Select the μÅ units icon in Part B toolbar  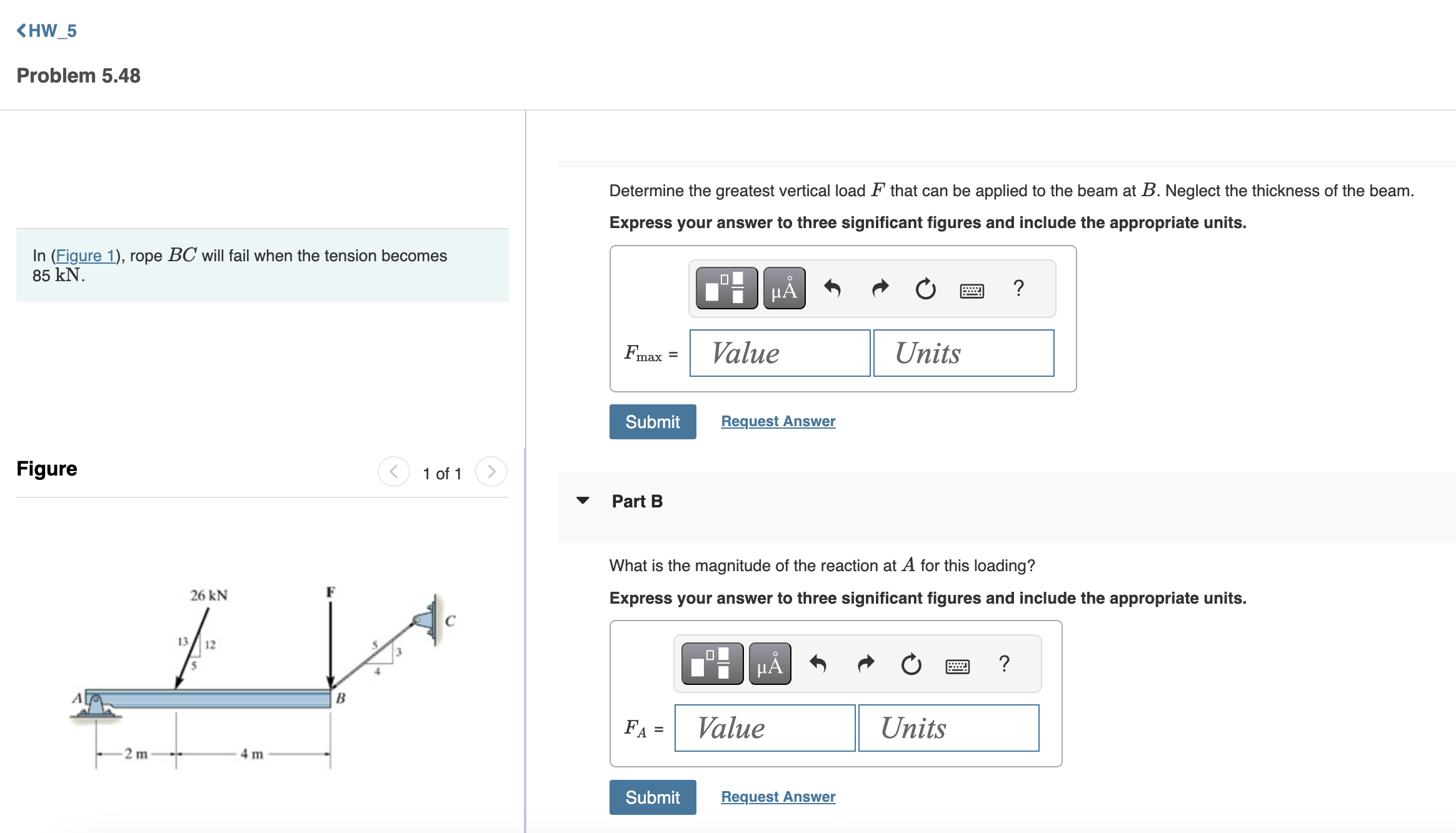point(769,664)
